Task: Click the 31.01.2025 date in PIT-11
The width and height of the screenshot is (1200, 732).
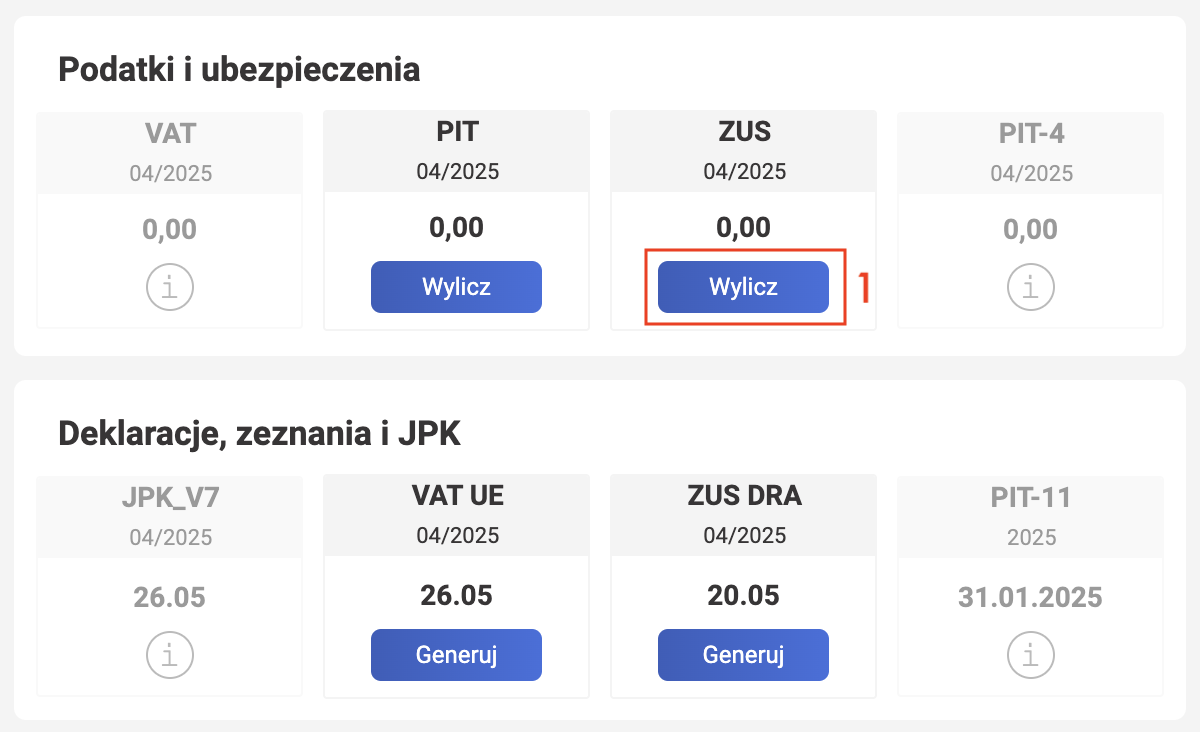Action: [1031, 598]
